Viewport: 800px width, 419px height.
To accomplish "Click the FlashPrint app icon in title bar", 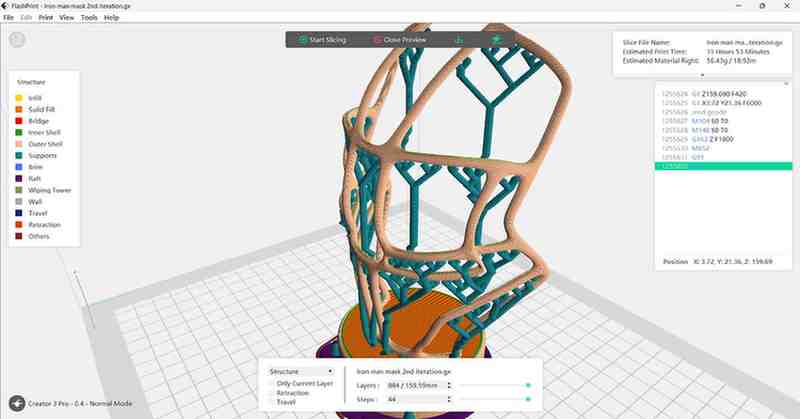I will (5, 6).
